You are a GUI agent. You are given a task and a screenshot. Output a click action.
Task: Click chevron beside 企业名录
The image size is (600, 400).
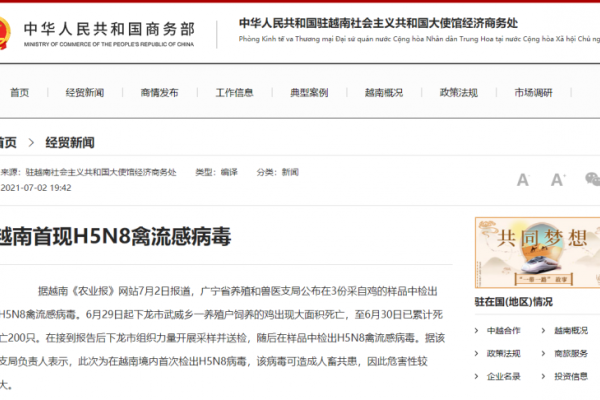point(476,377)
